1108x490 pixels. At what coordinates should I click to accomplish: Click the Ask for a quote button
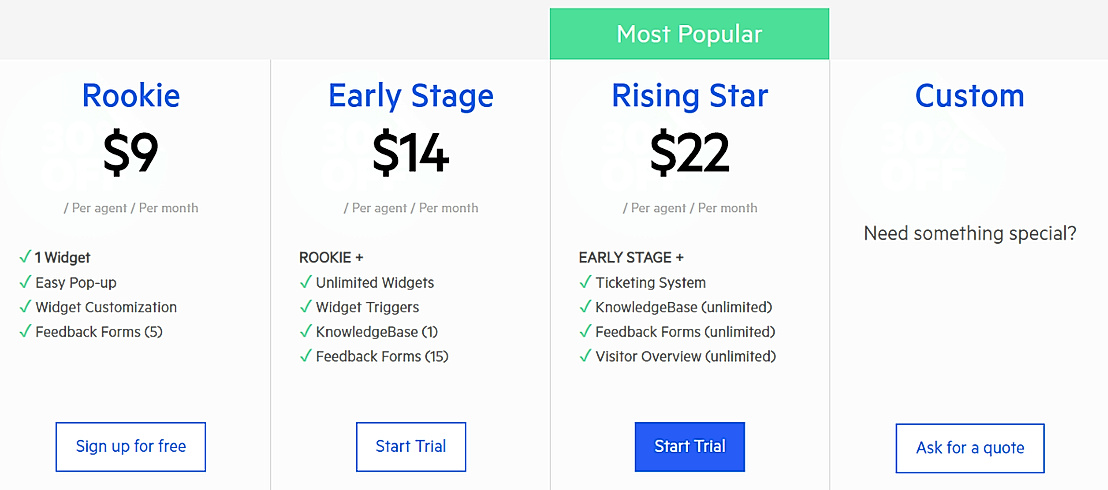click(x=970, y=448)
